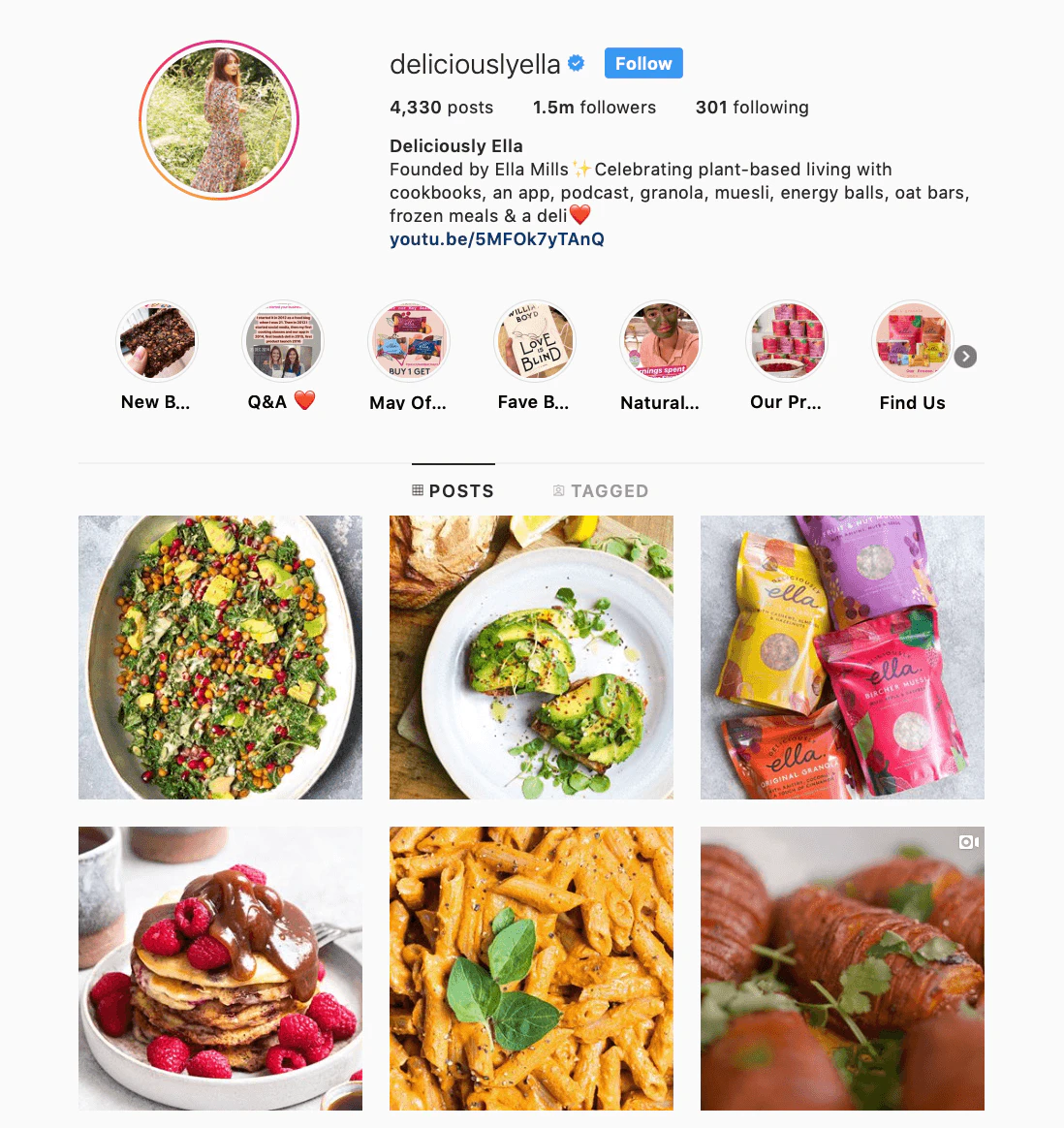The height and width of the screenshot is (1128, 1064).
Task: Open the avocado toast post
Action: click(x=532, y=657)
